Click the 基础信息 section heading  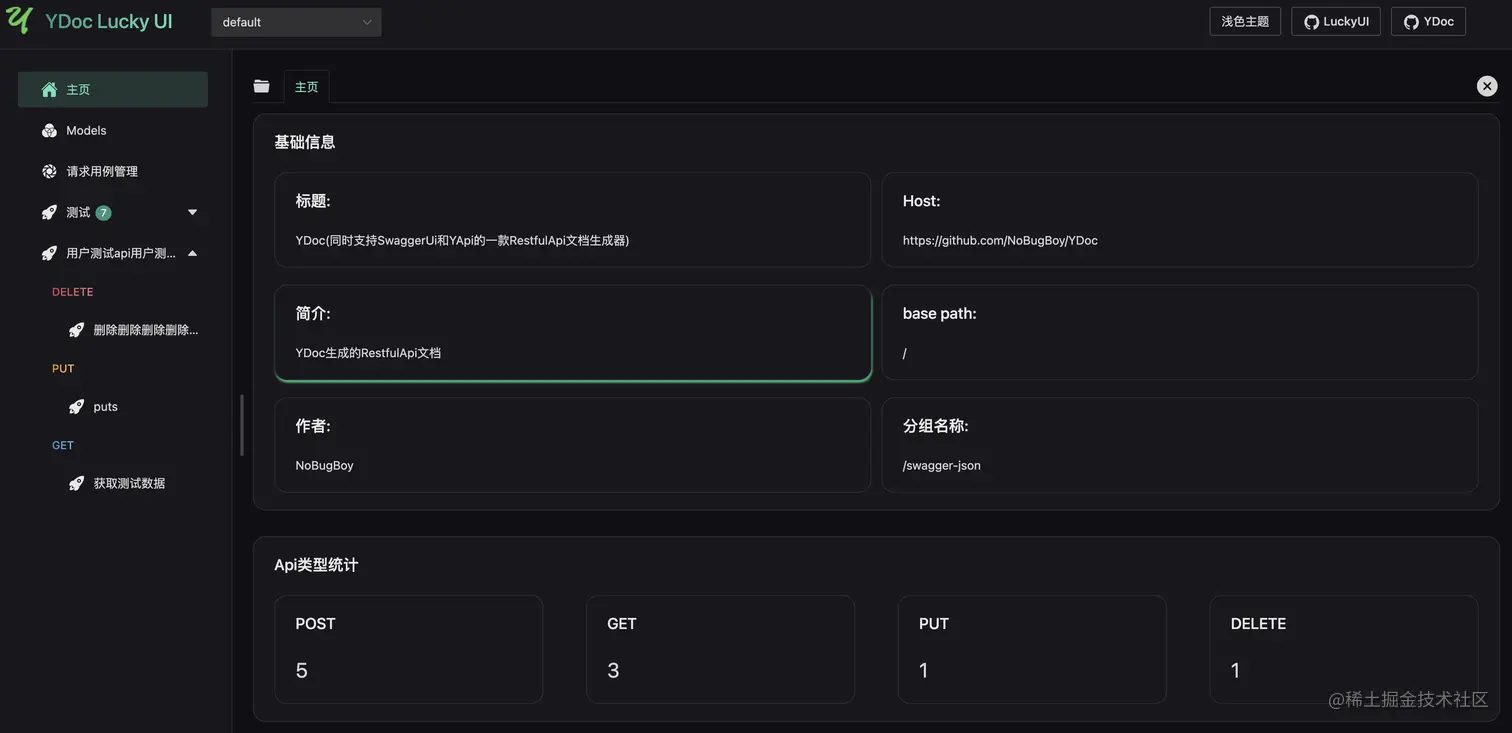305,142
